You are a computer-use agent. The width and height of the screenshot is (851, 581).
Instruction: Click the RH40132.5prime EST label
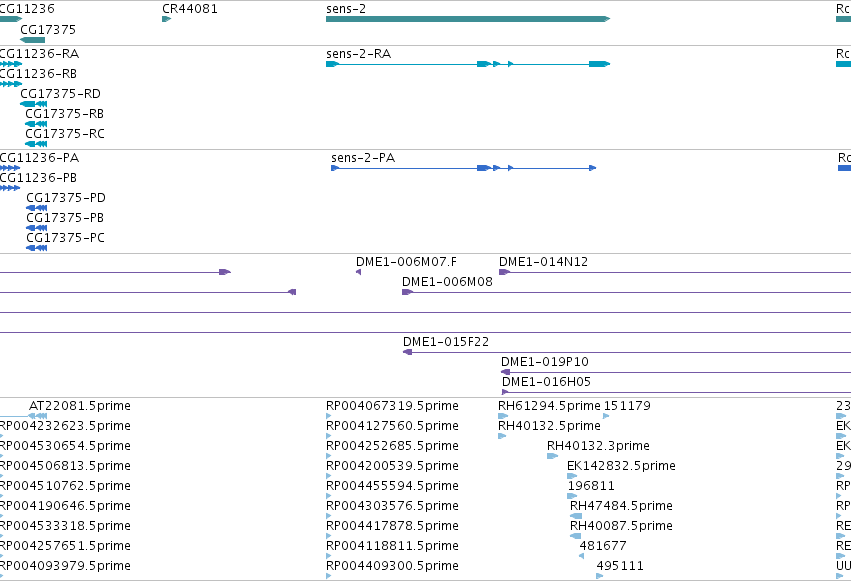point(549,426)
